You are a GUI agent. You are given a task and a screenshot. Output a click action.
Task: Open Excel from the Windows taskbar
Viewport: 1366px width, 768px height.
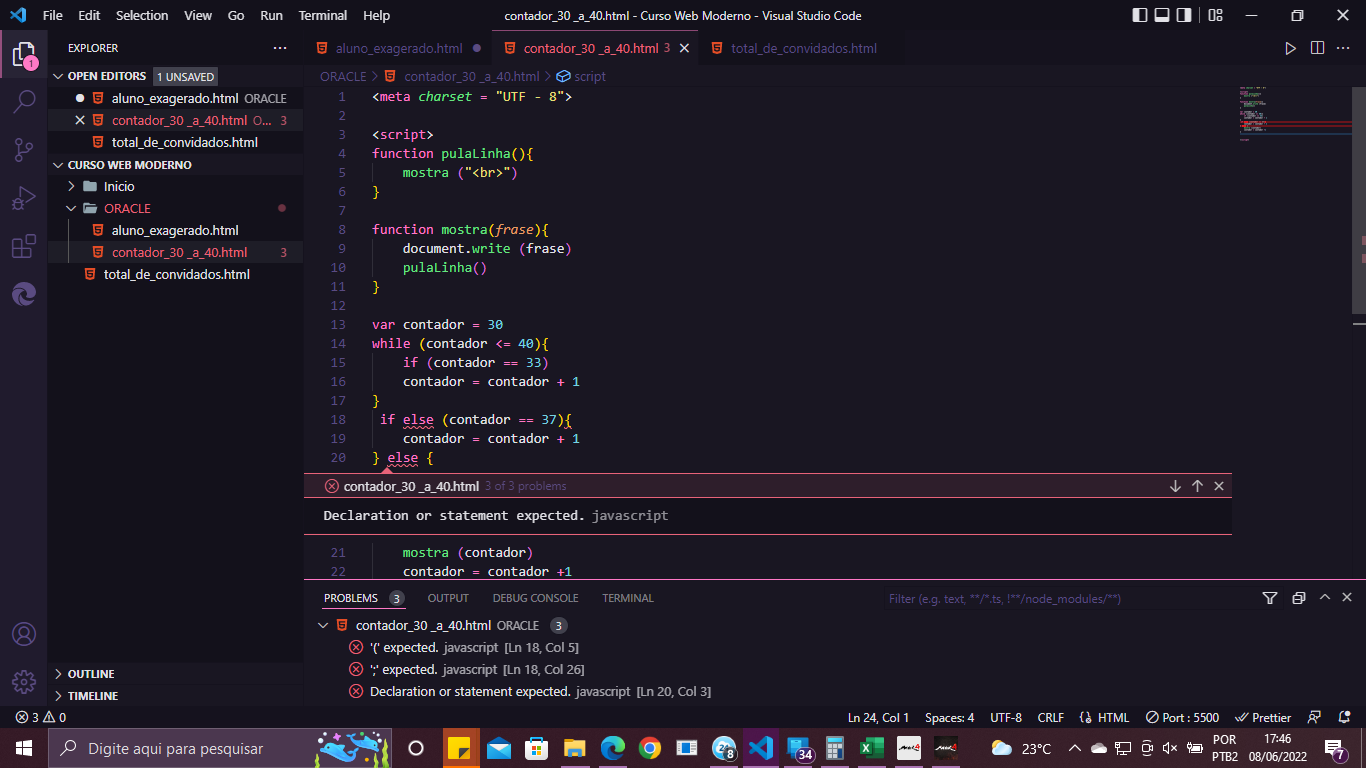click(871, 748)
